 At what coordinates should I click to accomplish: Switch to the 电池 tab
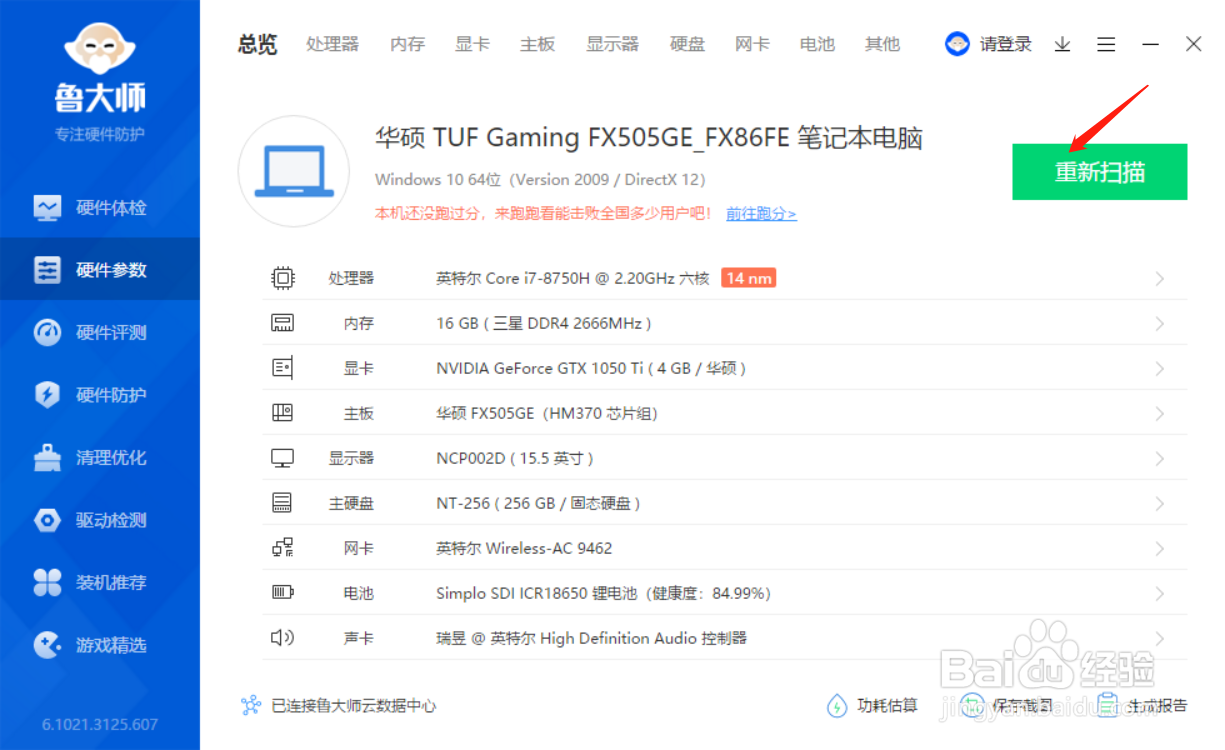(x=817, y=44)
